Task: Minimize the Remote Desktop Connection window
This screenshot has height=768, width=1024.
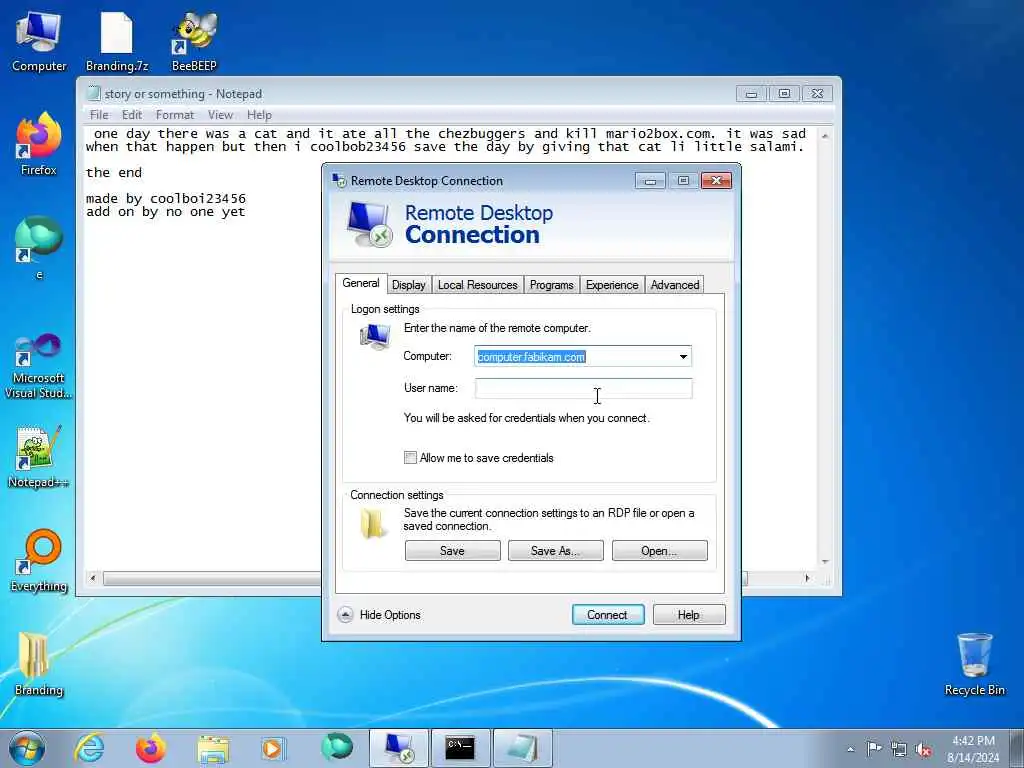Action: pos(650,181)
